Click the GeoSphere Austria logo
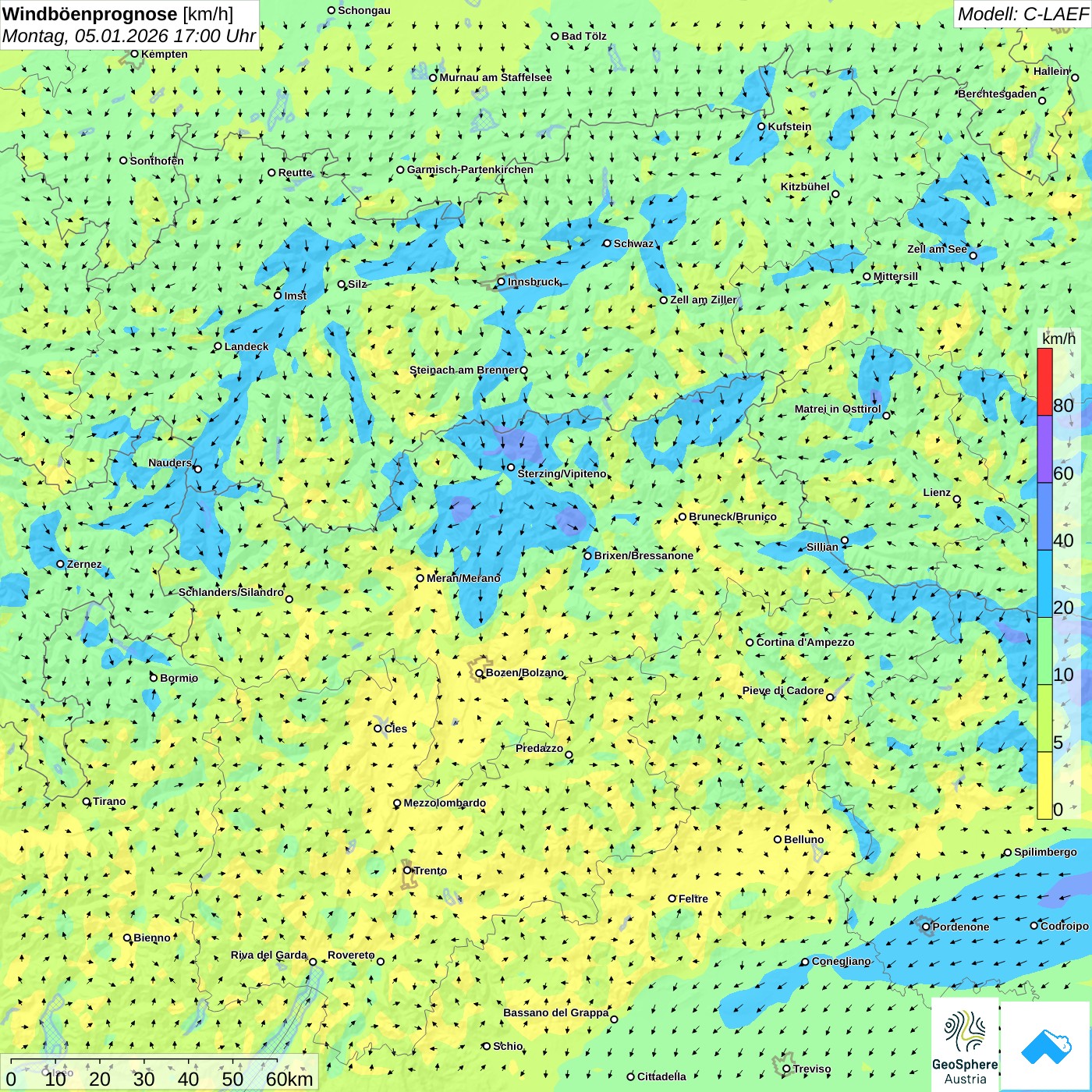1092x1092 pixels. click(965, 1044)
